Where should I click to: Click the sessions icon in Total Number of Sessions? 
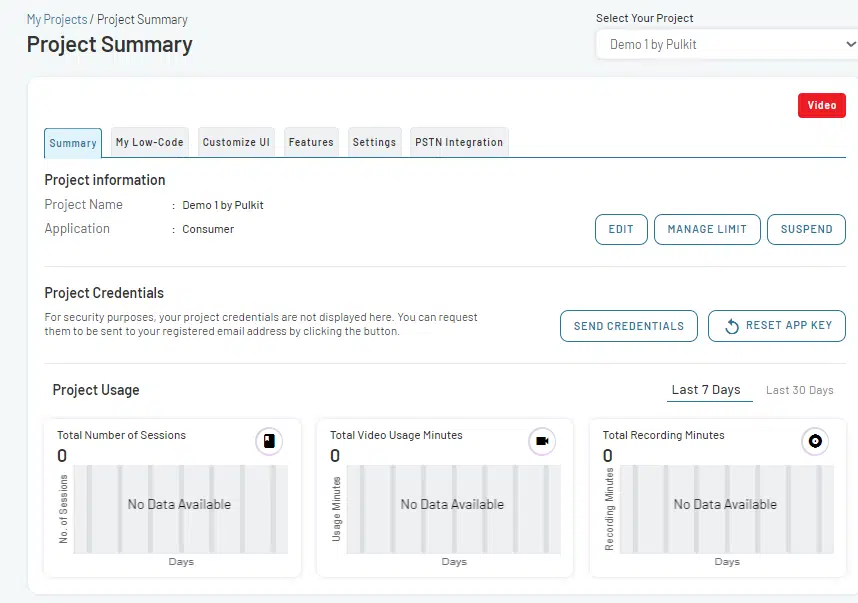[x=269, y=441]
